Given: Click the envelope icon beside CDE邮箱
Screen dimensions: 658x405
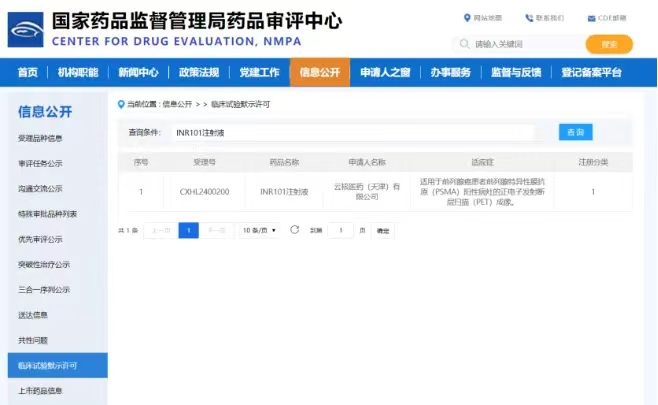Looking at the screenshot, I should [591, 18].
